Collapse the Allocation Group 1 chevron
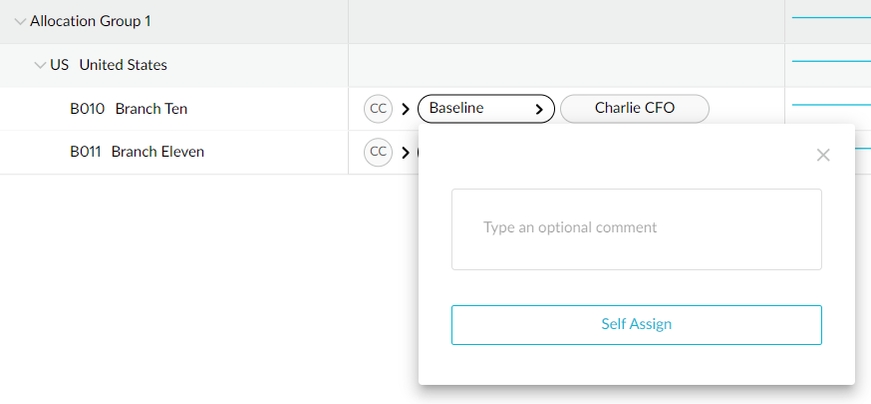This screenshot has height=404, width=871. click(20, 21)
